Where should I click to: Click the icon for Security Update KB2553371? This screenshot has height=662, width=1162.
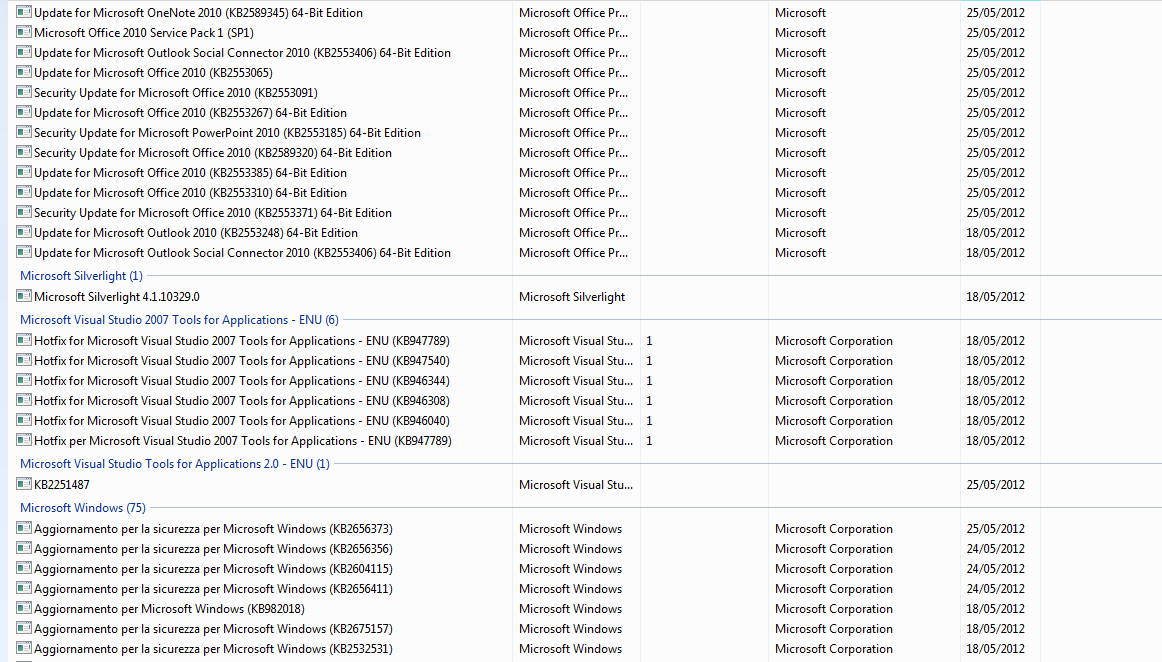[24, 212]
